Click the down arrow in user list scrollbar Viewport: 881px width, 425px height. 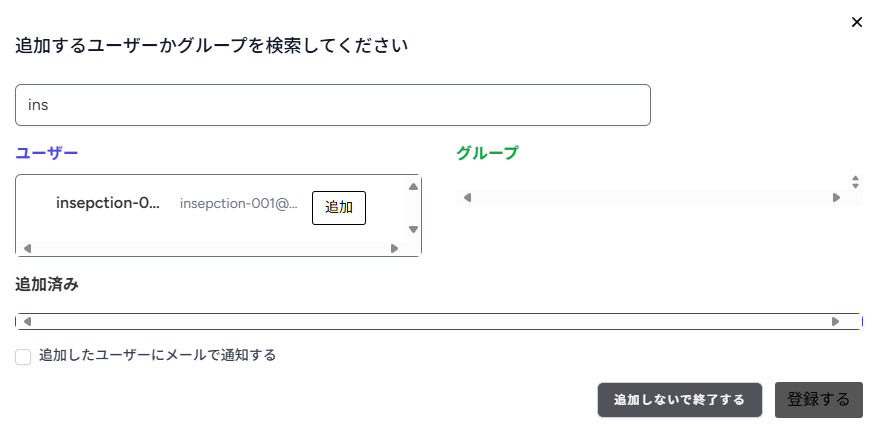click(414, 229)
